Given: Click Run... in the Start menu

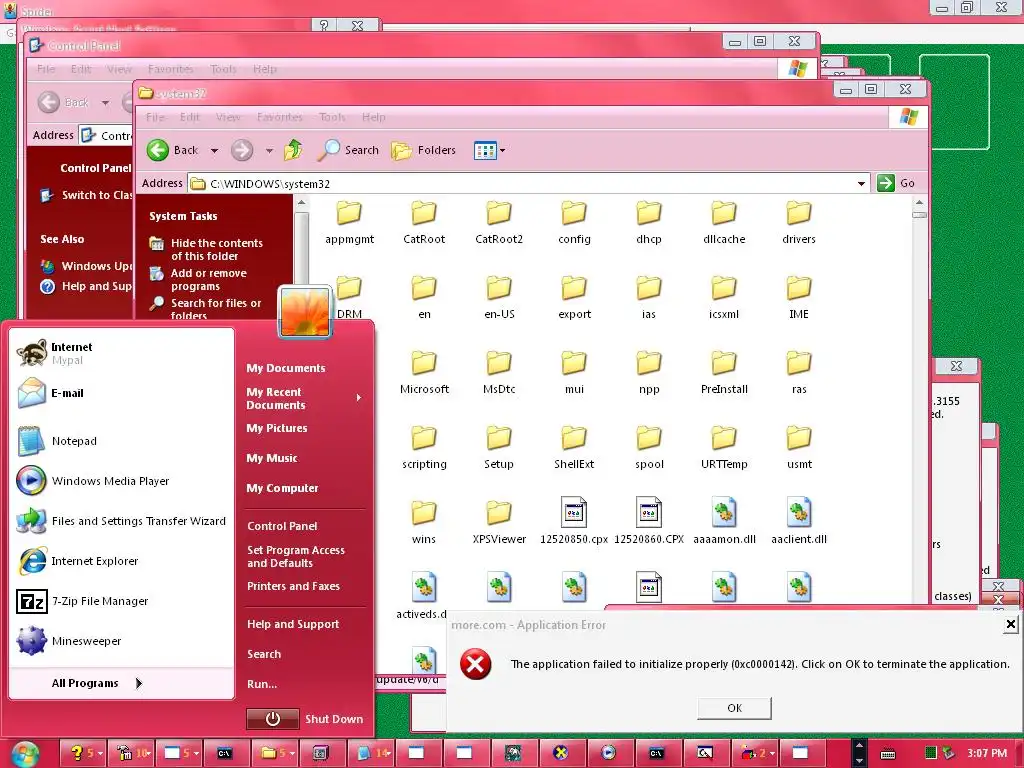Looking at the screenshot, I should [262, 684].
